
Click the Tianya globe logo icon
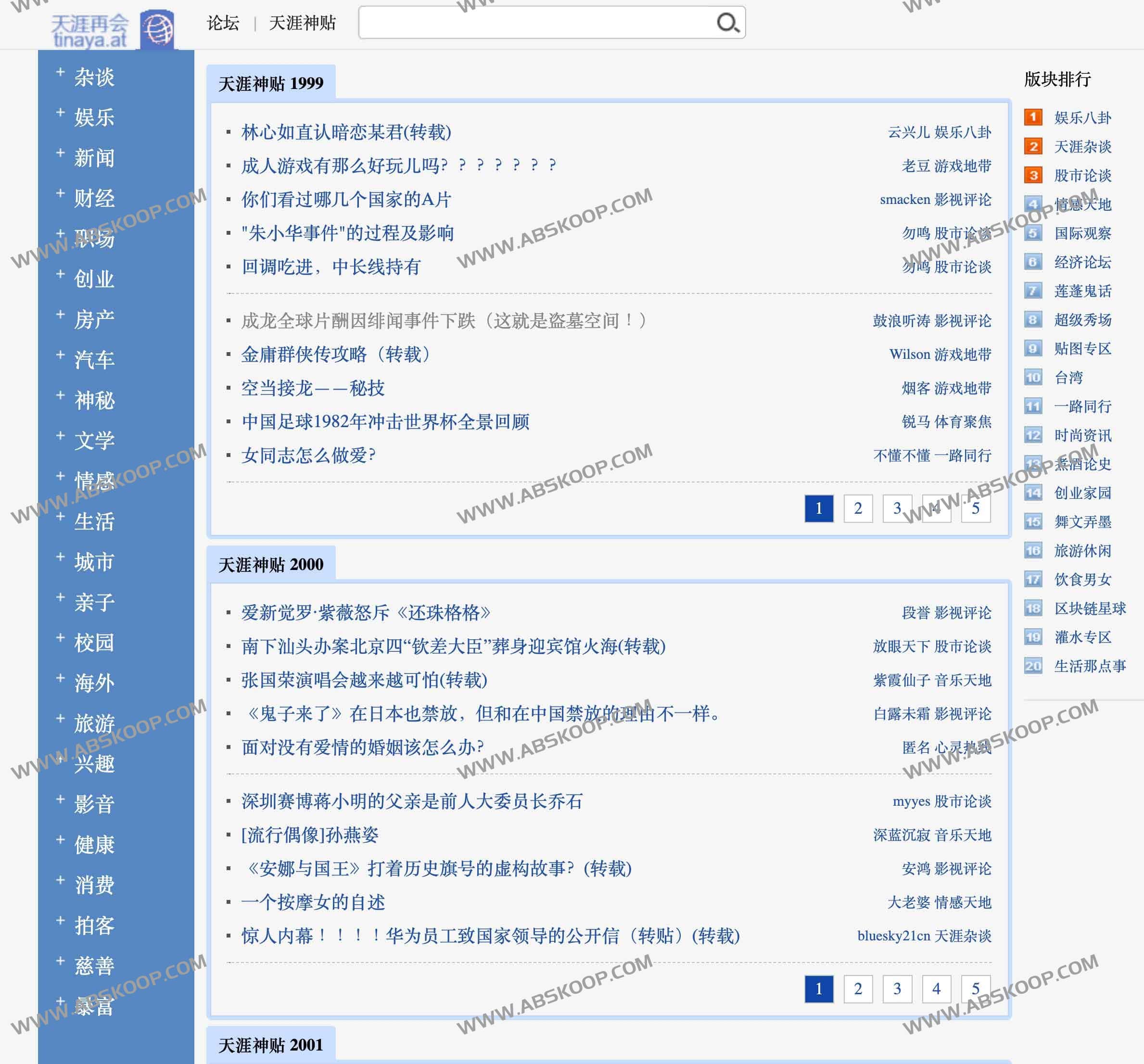157,29
